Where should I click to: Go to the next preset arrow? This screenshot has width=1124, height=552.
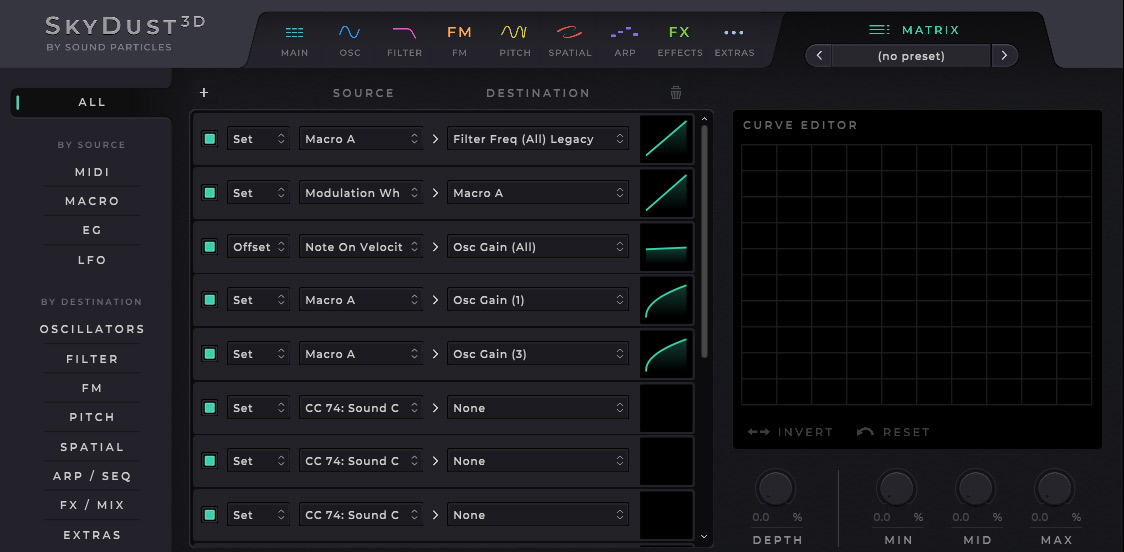click(1004, 56)
